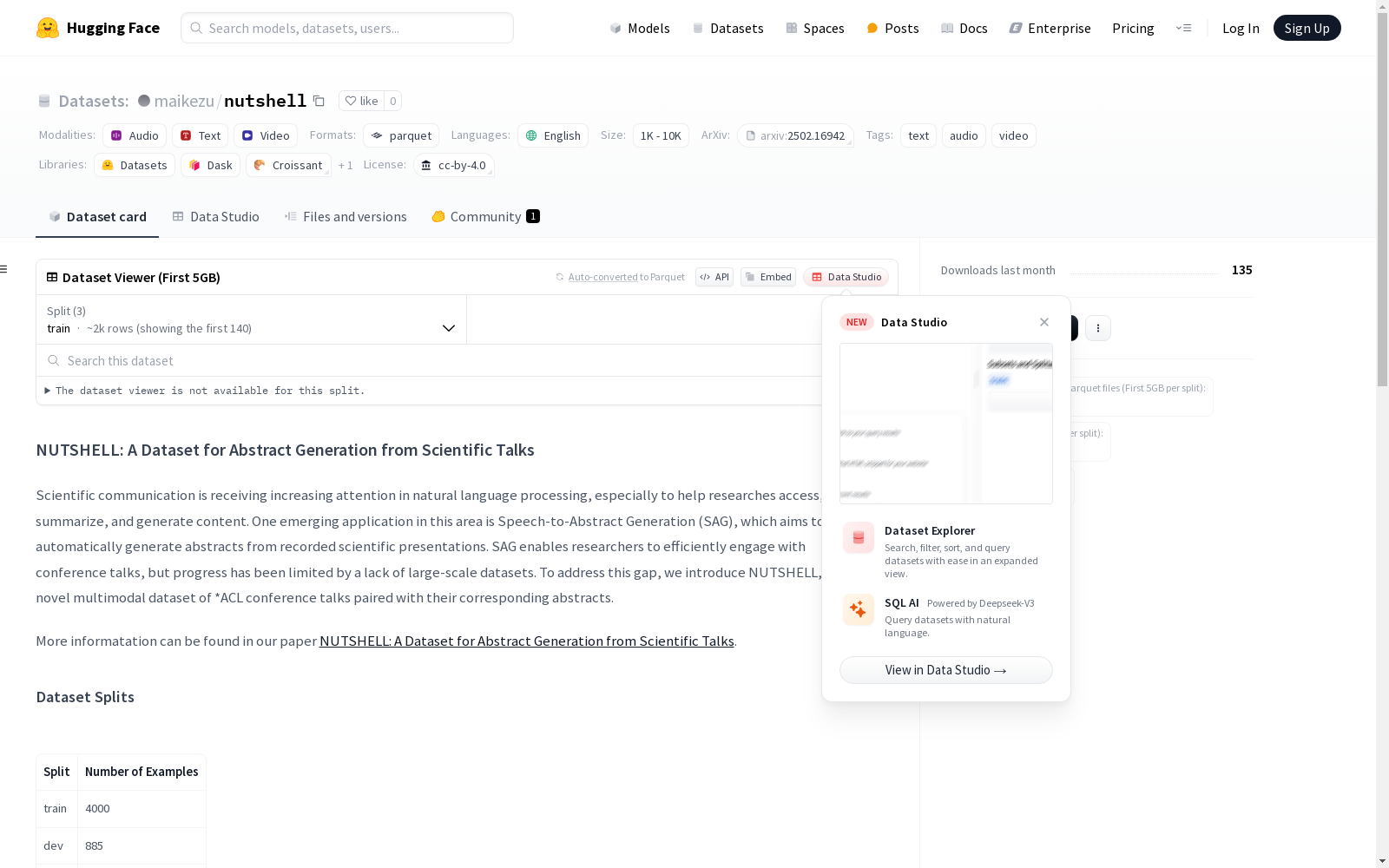Show the +1 additional libraries
The width and height of the screenshot is (1389, 868).
click(x=346, y=165)
